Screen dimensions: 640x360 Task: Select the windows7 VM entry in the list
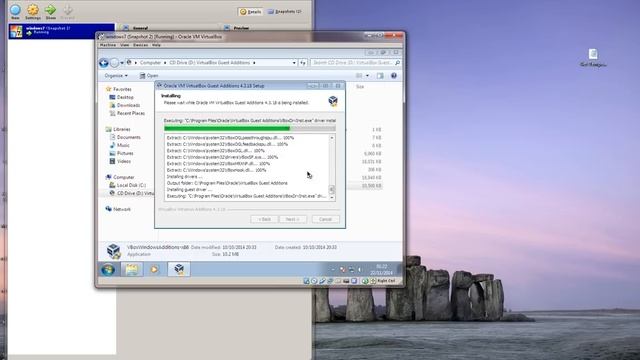click(62, 31)
